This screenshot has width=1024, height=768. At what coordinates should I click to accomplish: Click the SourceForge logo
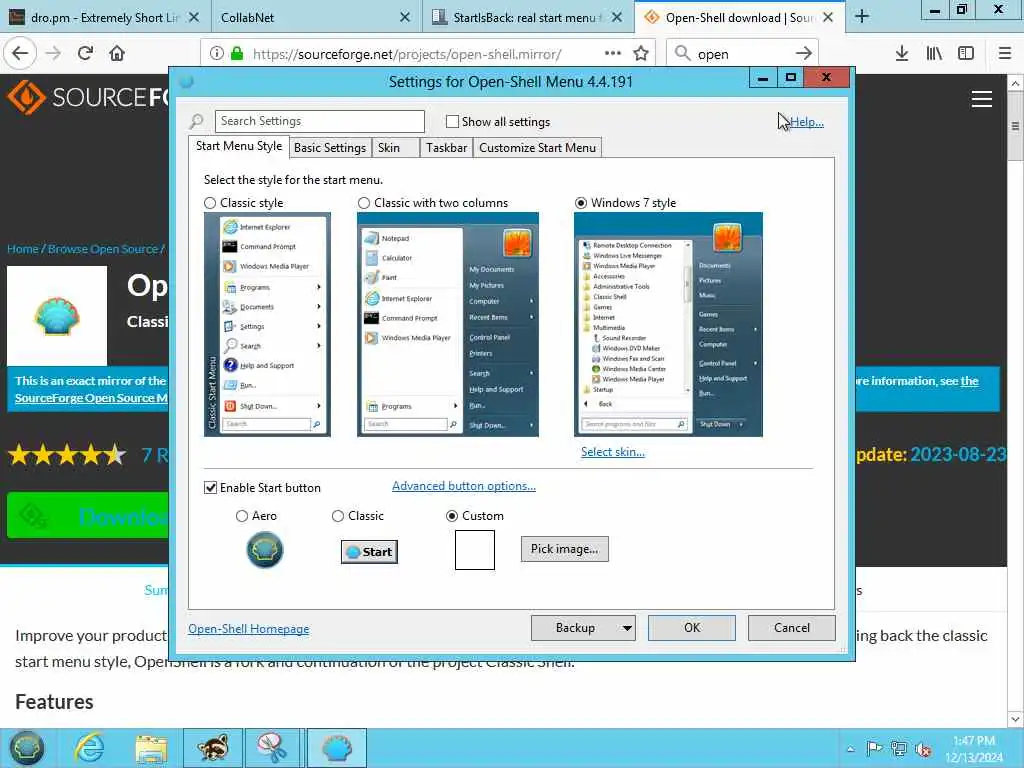coord(88,97)
